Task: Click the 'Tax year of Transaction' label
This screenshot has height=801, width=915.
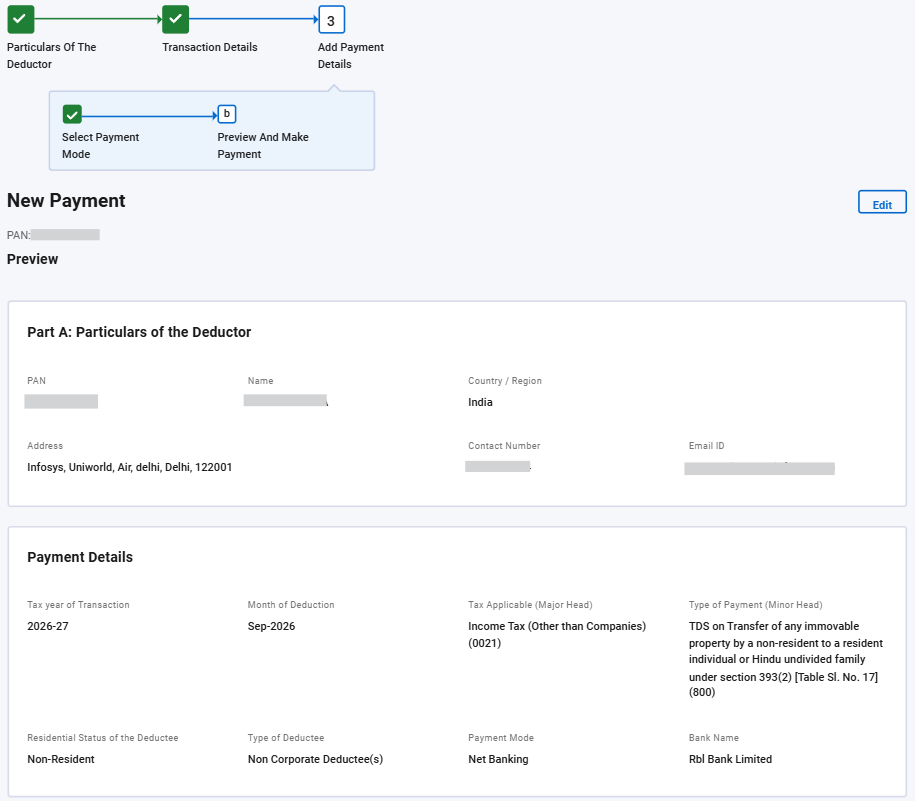Action: pos(78,605)
